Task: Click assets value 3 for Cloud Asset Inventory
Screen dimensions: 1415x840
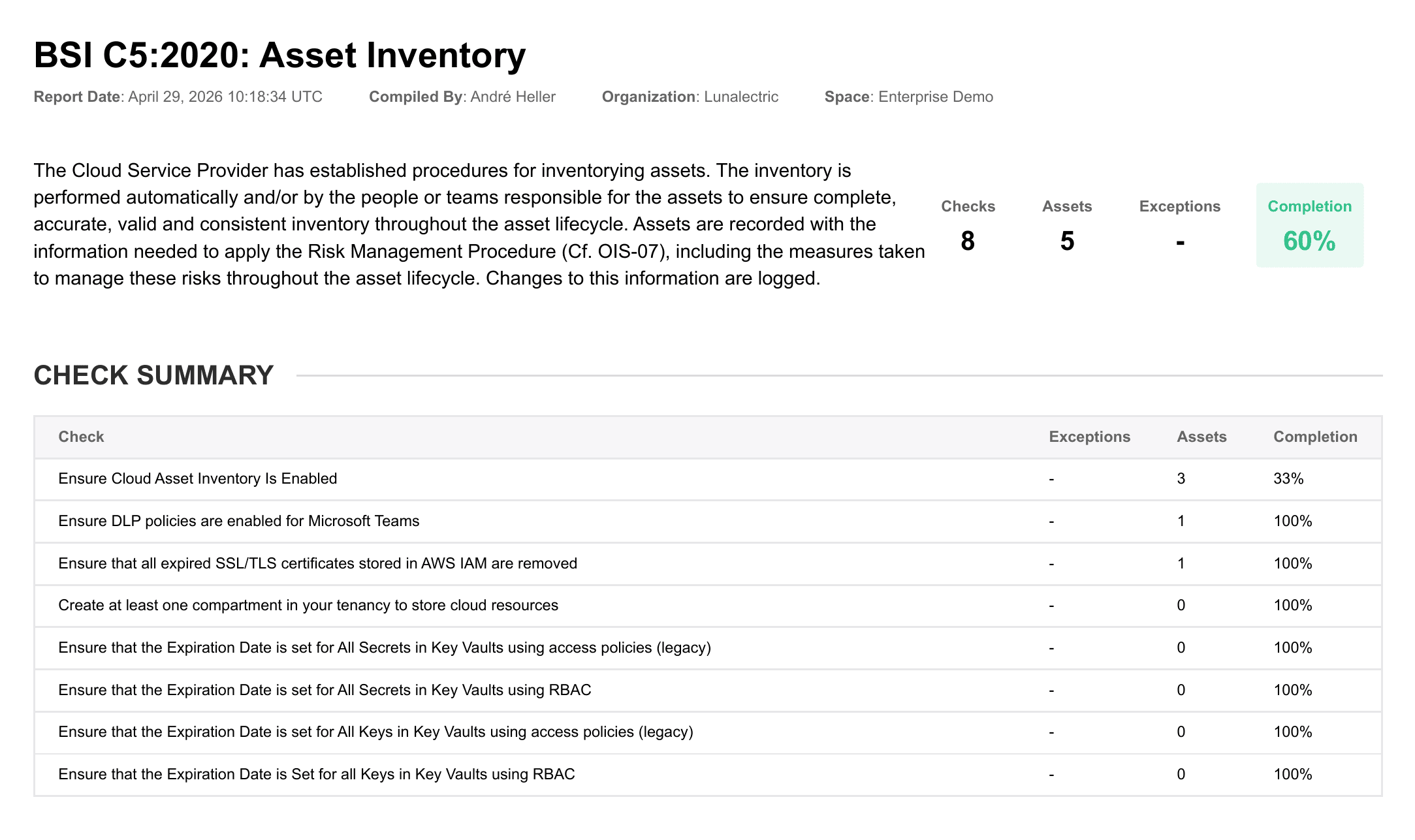Action: [1181, 478]
